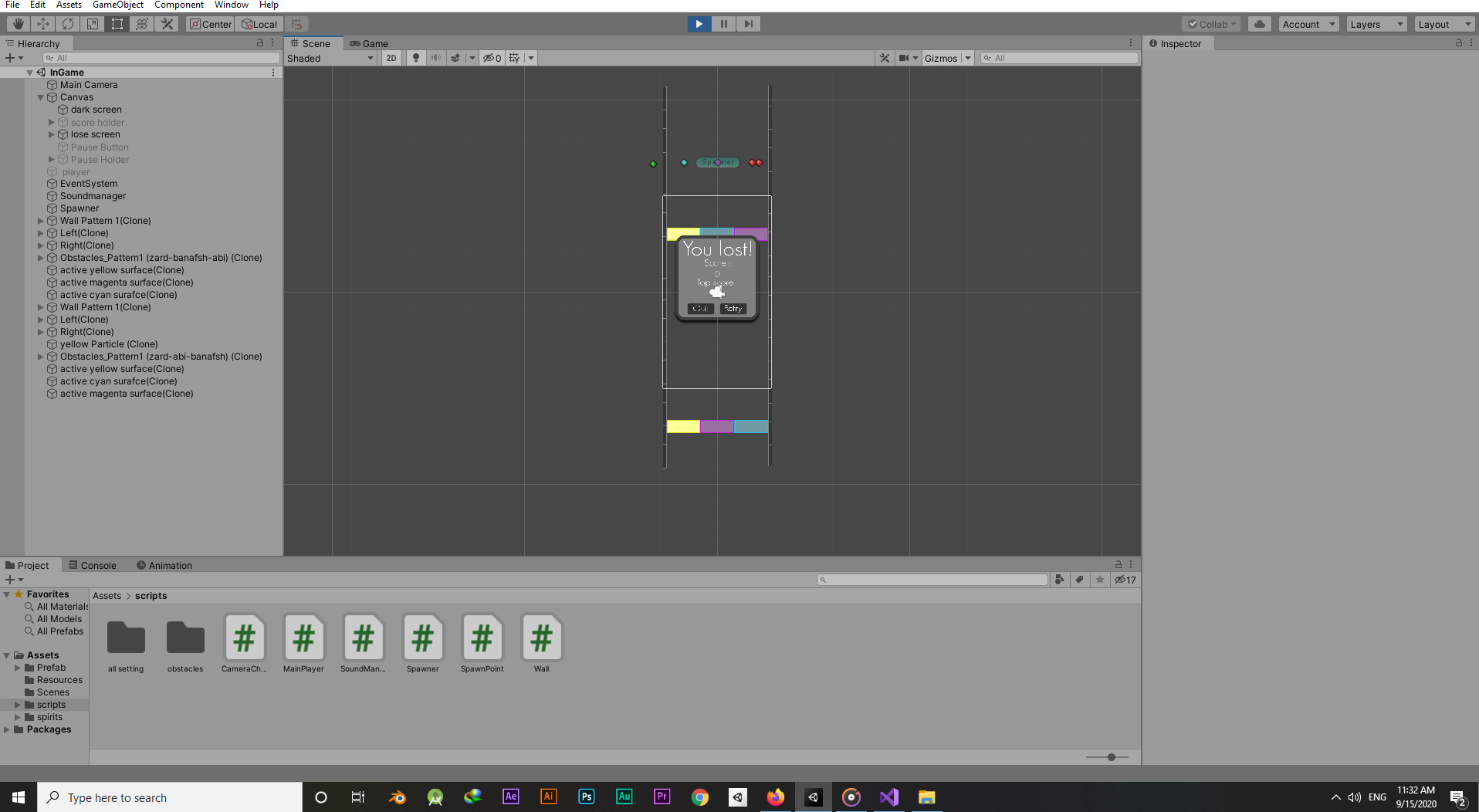The width and height of the screenshot is (1479, 812).
Task: Toggle grid snapping icon in toolbar
Action: (296, 24)
